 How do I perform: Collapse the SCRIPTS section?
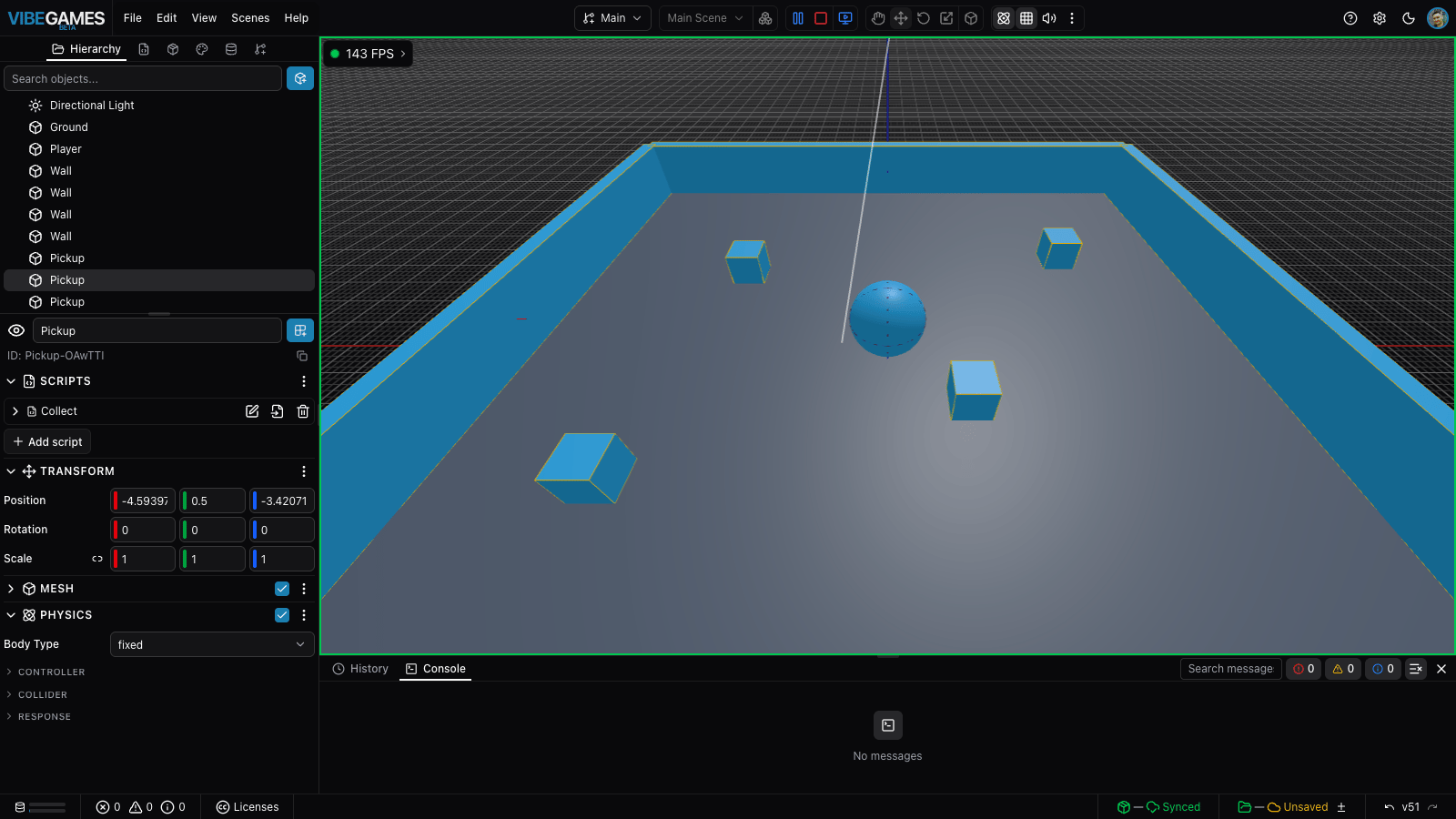coord(11,381)
